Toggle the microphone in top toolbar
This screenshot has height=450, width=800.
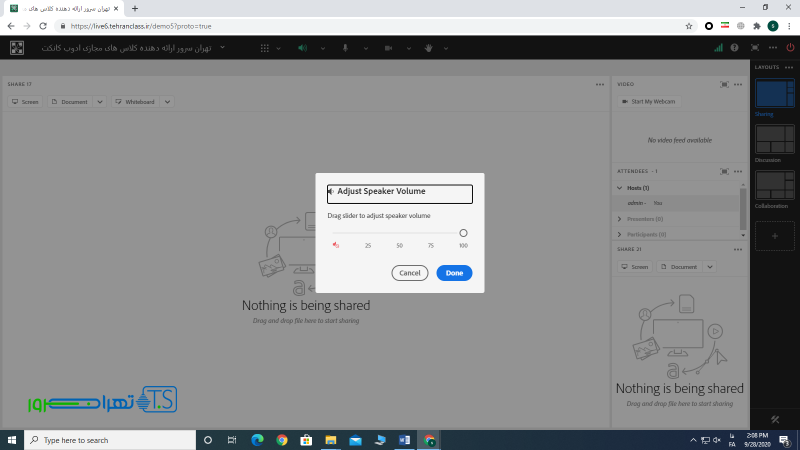pos(345,47)
